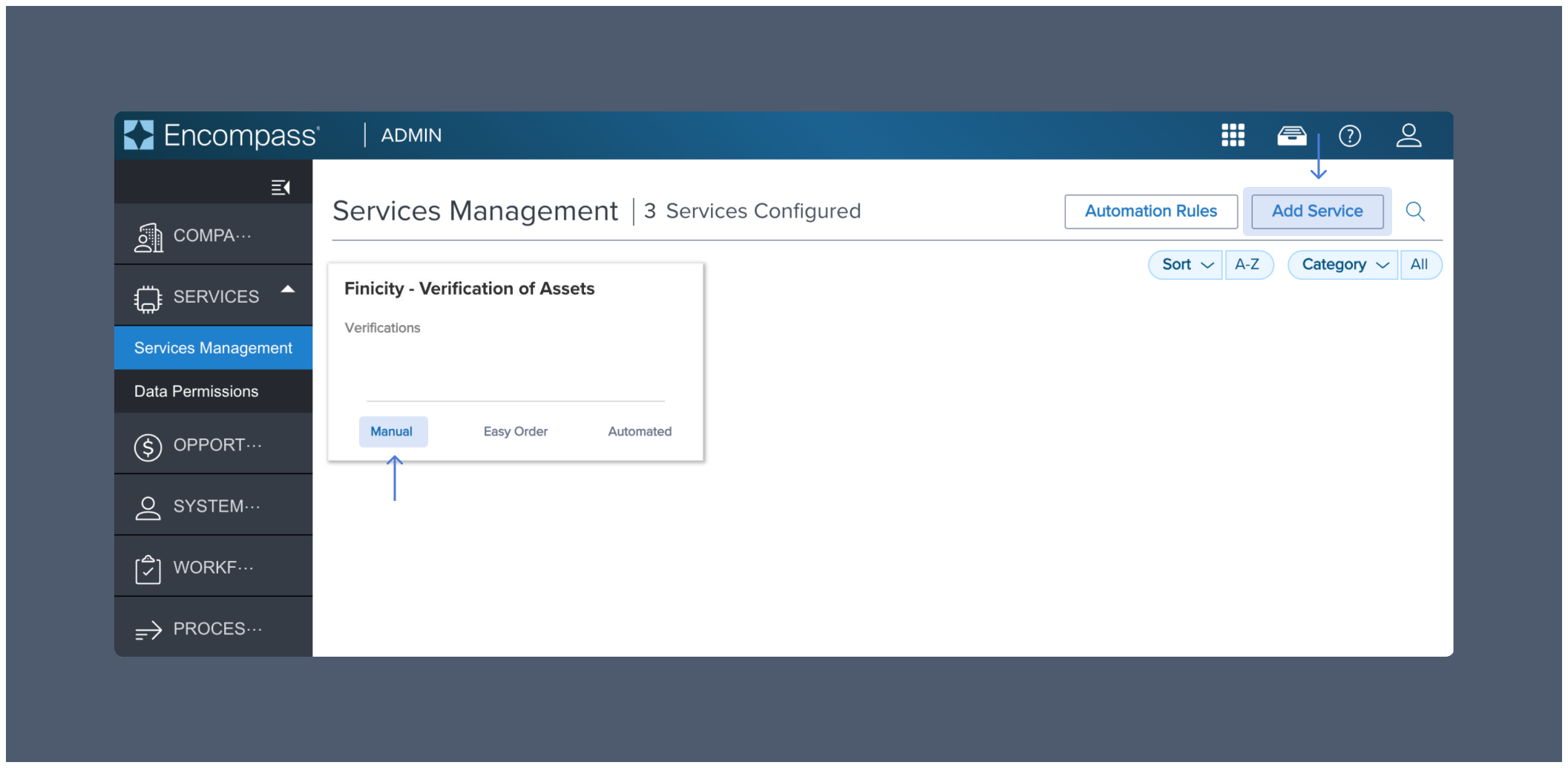This screenshot has width=1568, height=768.
Task: Open the apps grid launcher
Action: (1233, 135)
